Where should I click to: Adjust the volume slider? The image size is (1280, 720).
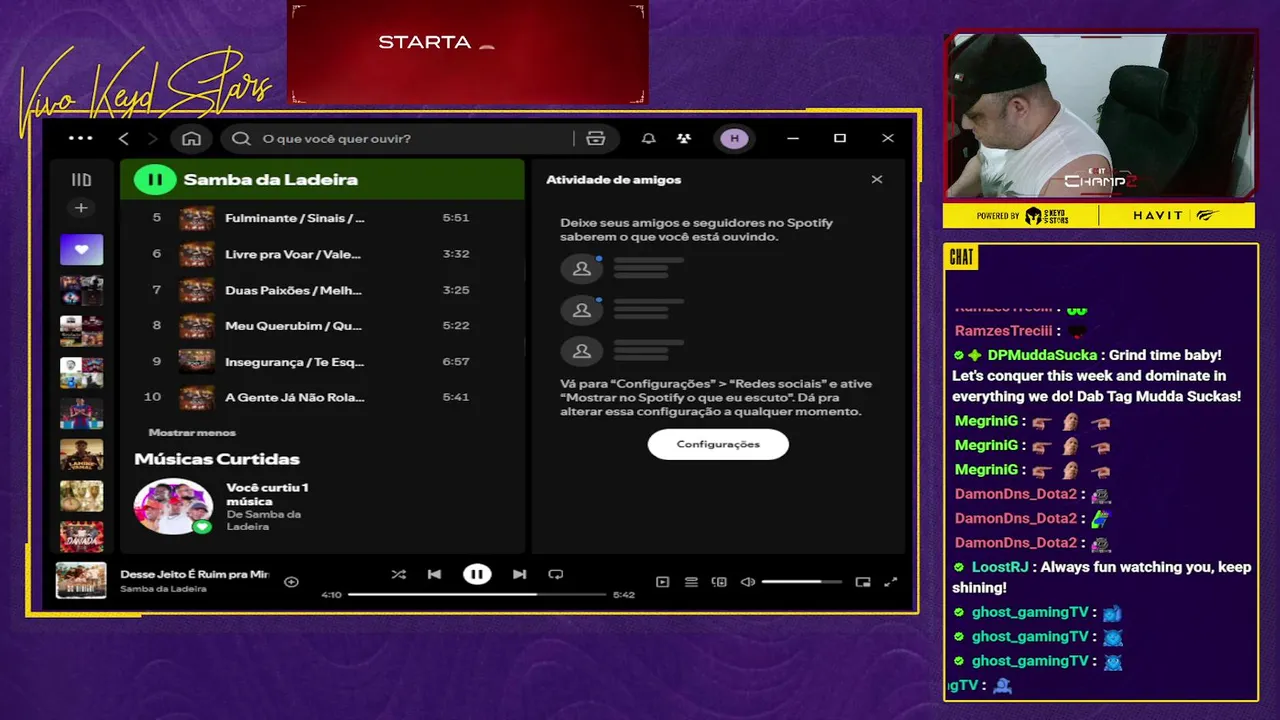tap(802, 582)
